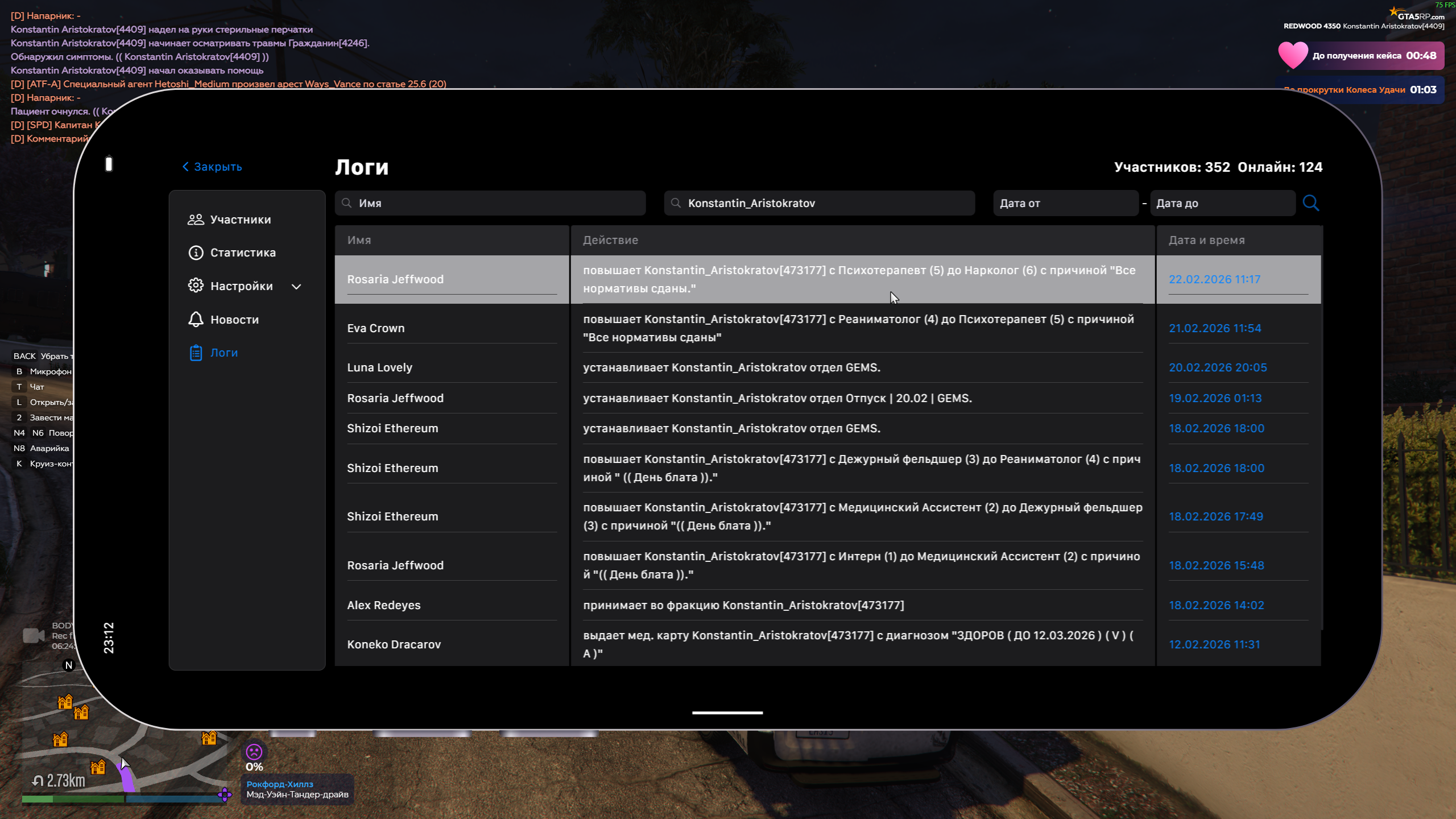Click the back chevron beside Закрыть
Screen dimensions: 1456x819
[185, 167]
